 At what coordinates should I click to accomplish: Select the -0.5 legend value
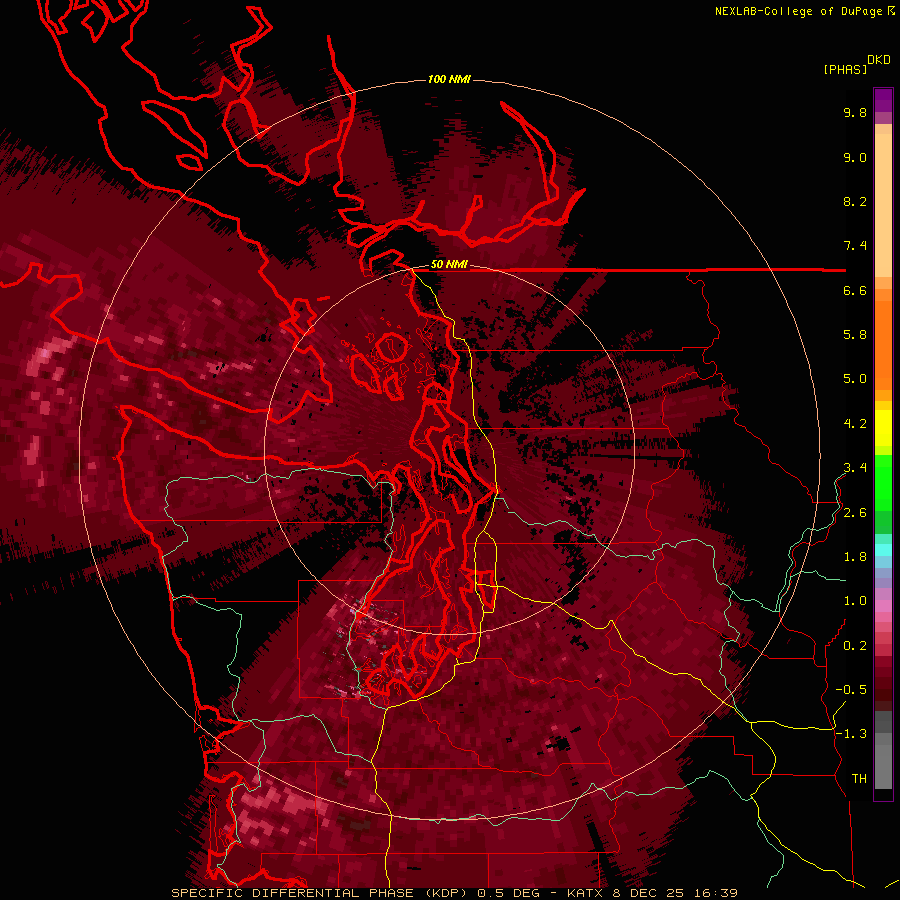pos(851,690)
